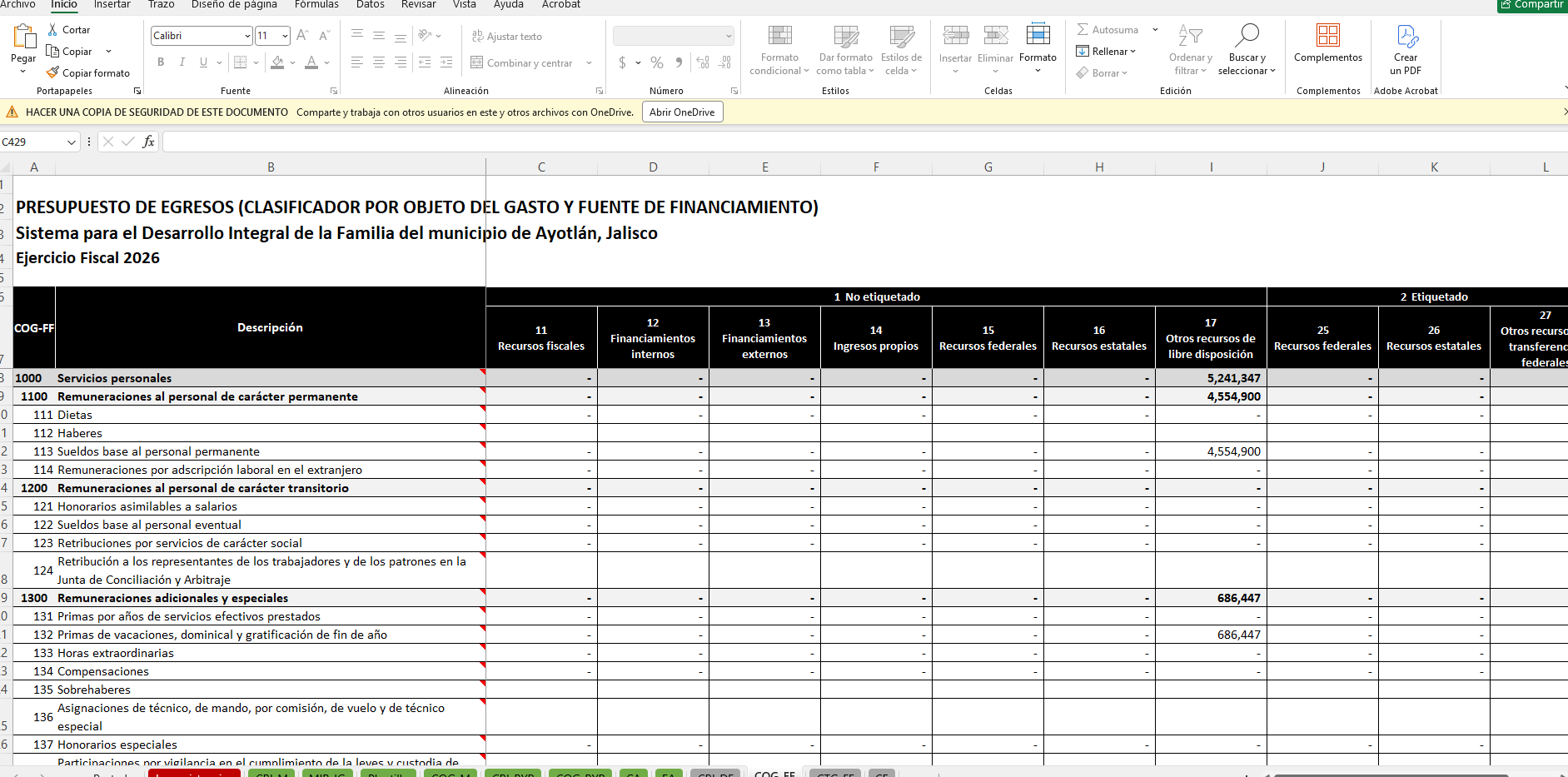Screen dimensions: 1568x777
Task: Open the Complementos add-ins button
Action: (1328, 43)
